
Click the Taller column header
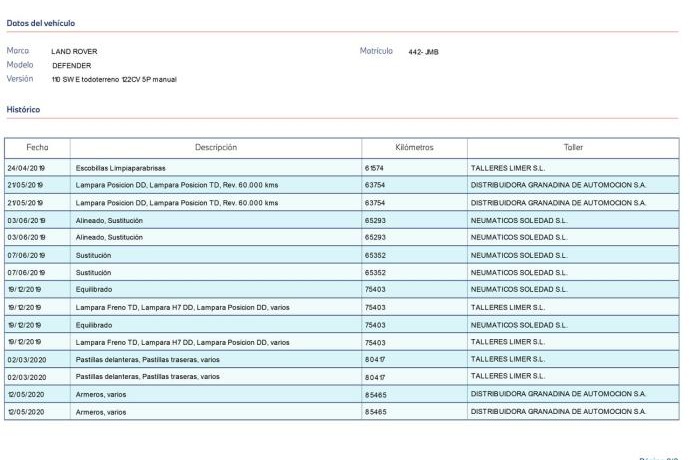(573, 147)
